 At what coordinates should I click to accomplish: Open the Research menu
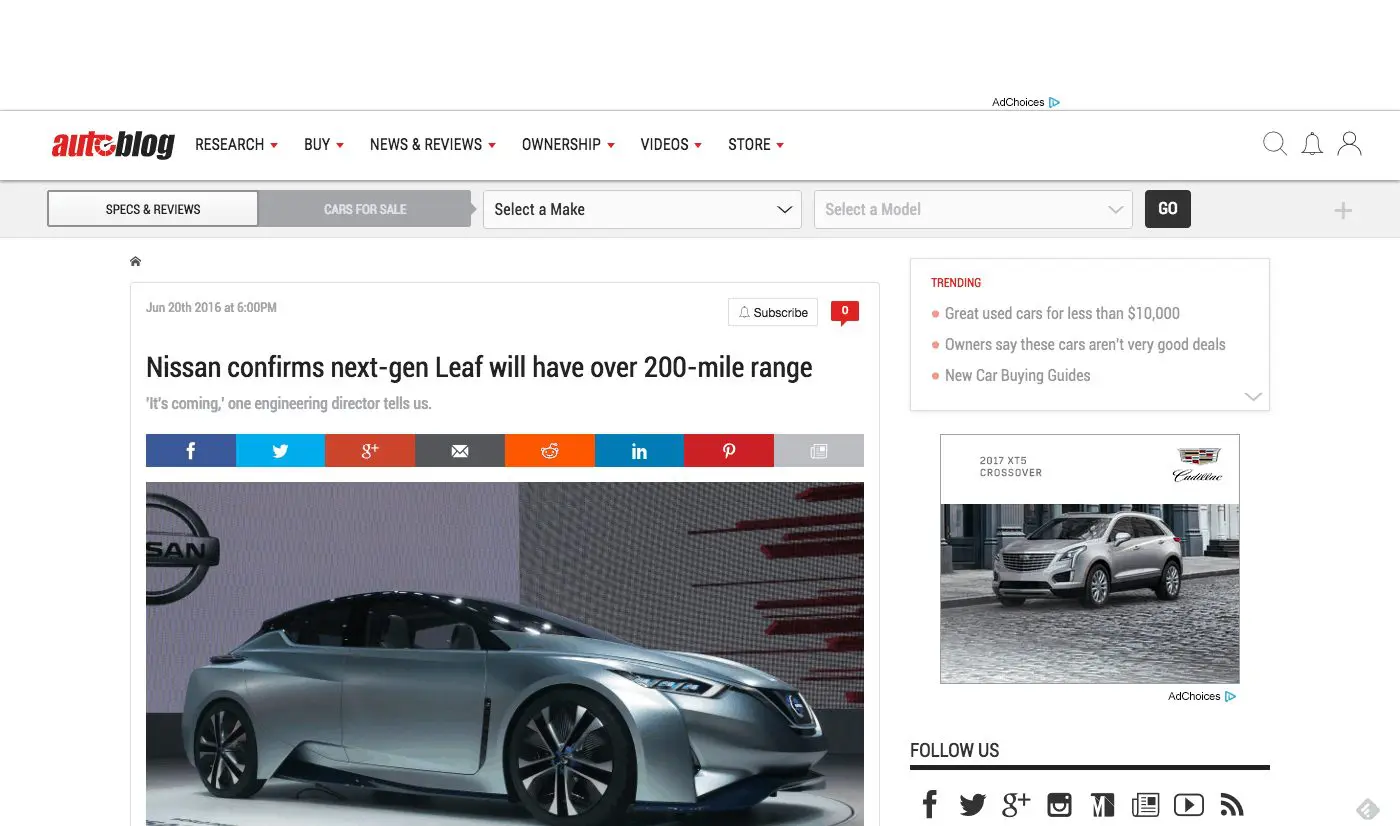[x=237, y=145]
